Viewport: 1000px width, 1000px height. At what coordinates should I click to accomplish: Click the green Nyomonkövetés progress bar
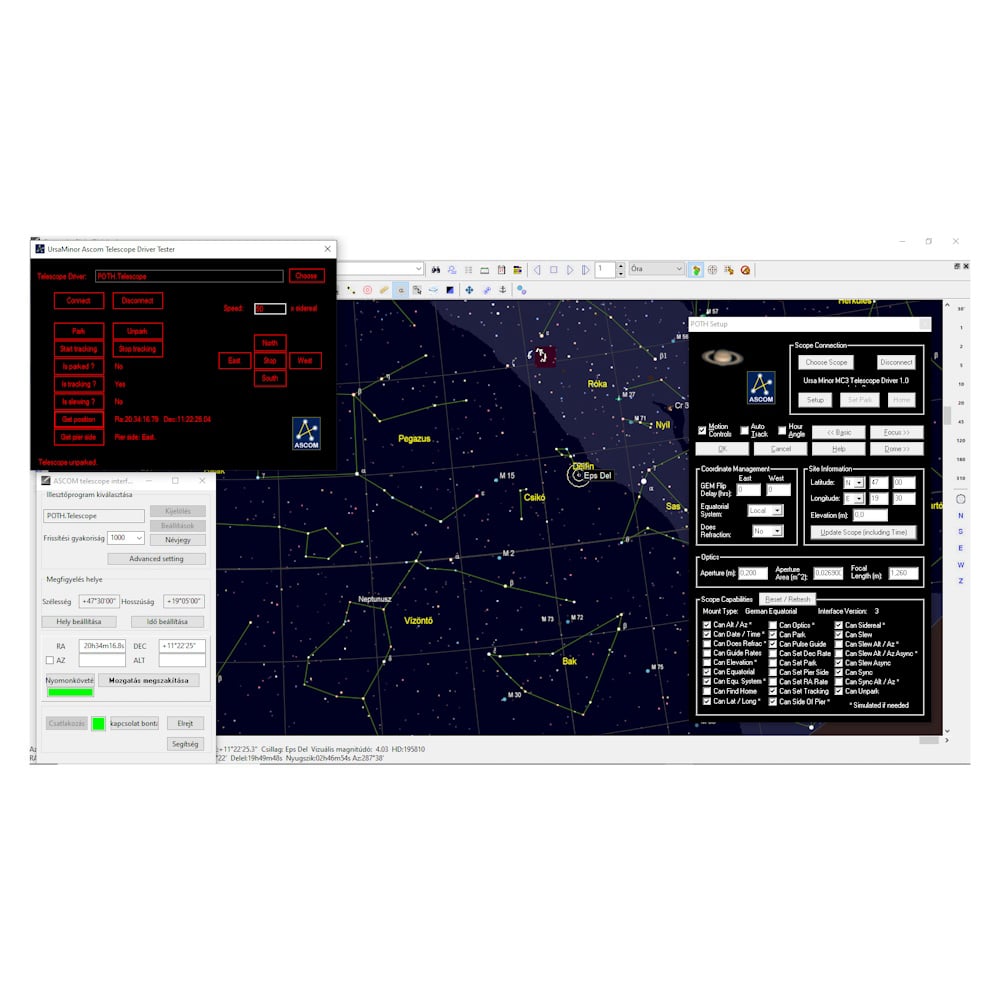click(x=70, y=693)
